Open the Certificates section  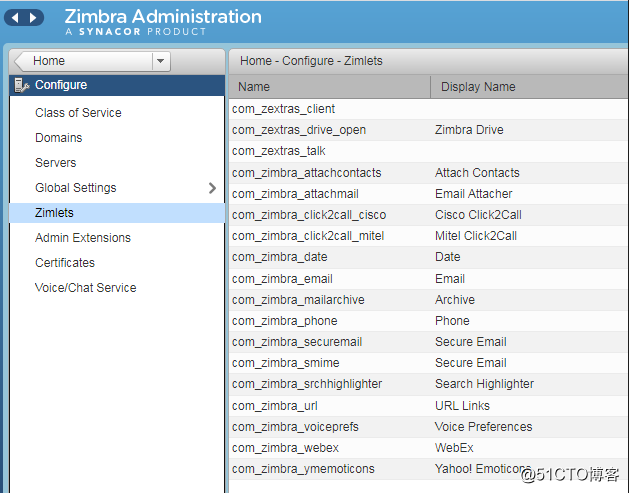tap(65, 263)
